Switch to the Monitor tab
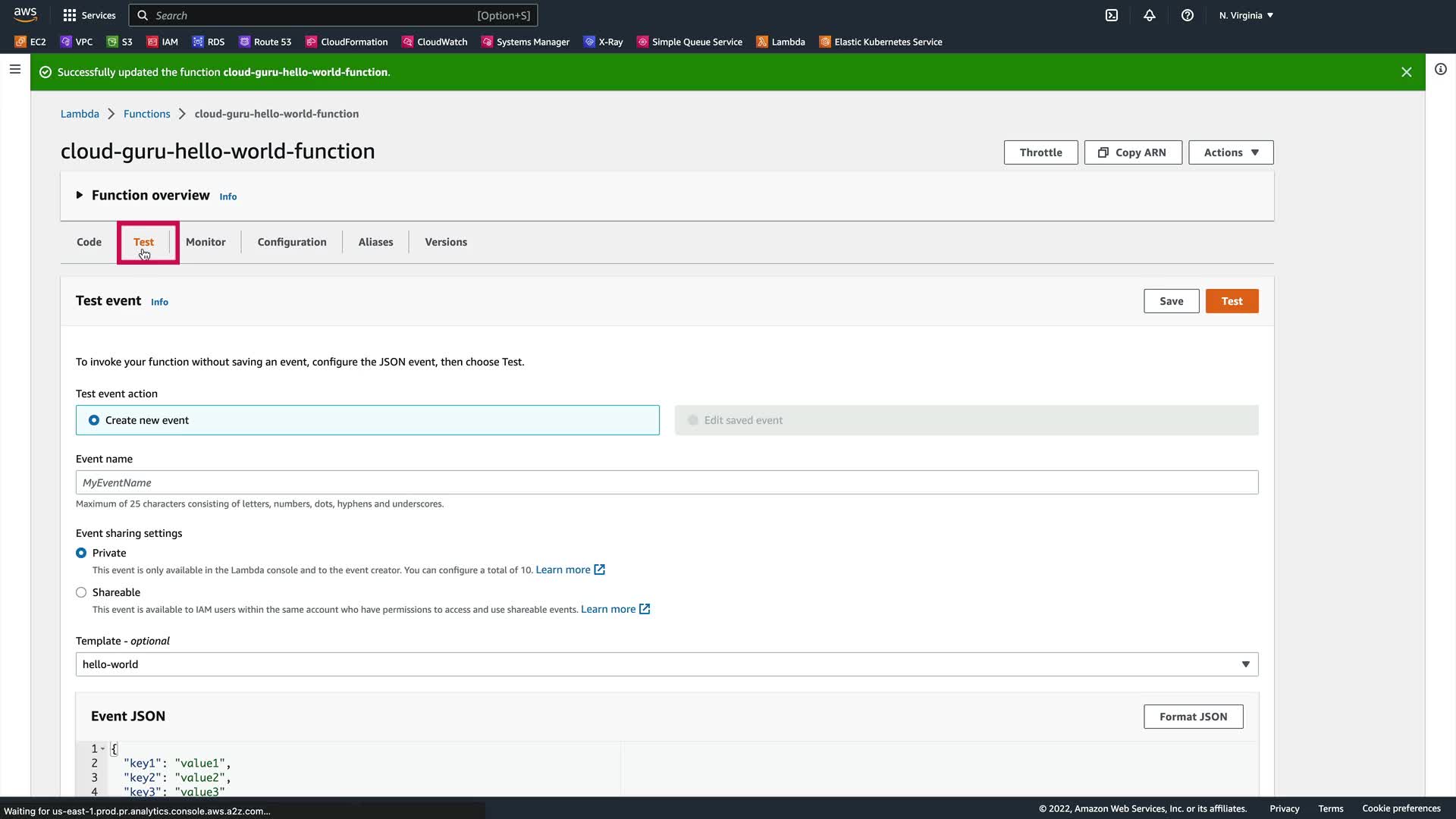Viewport: 1456px width, 819px height. tap(206, 242)
